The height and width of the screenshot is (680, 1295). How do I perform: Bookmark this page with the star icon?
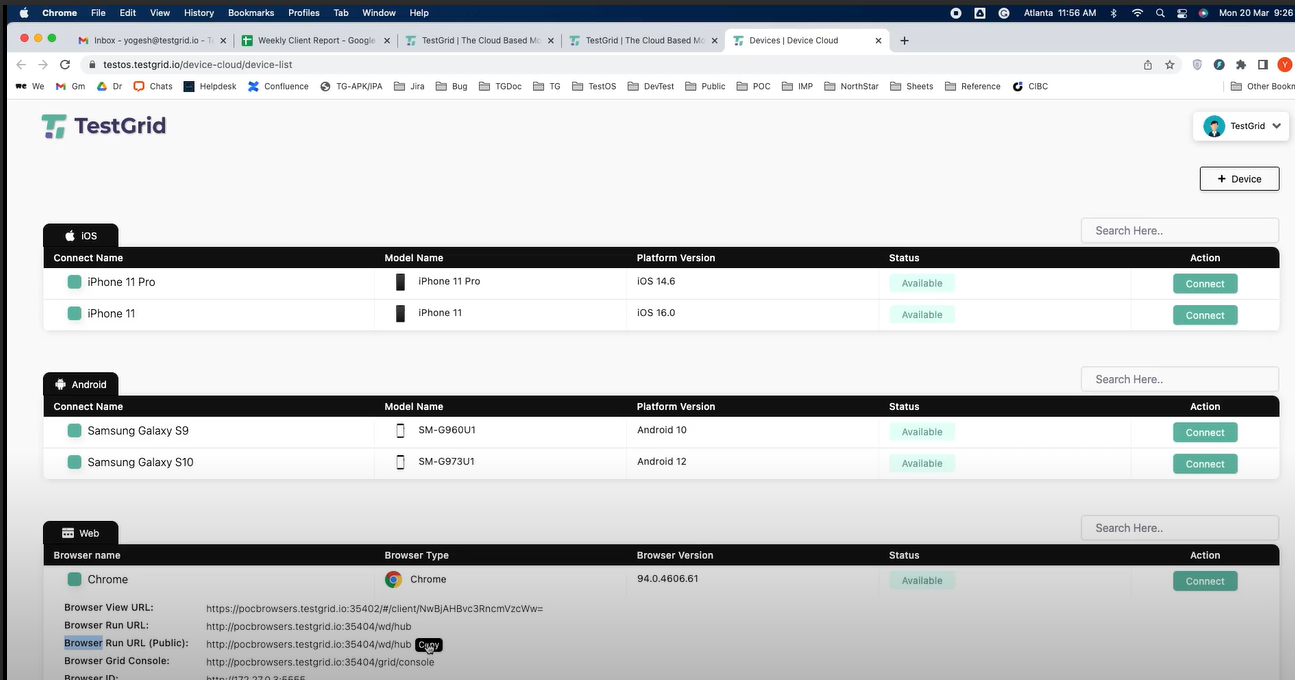[1170, 64]
